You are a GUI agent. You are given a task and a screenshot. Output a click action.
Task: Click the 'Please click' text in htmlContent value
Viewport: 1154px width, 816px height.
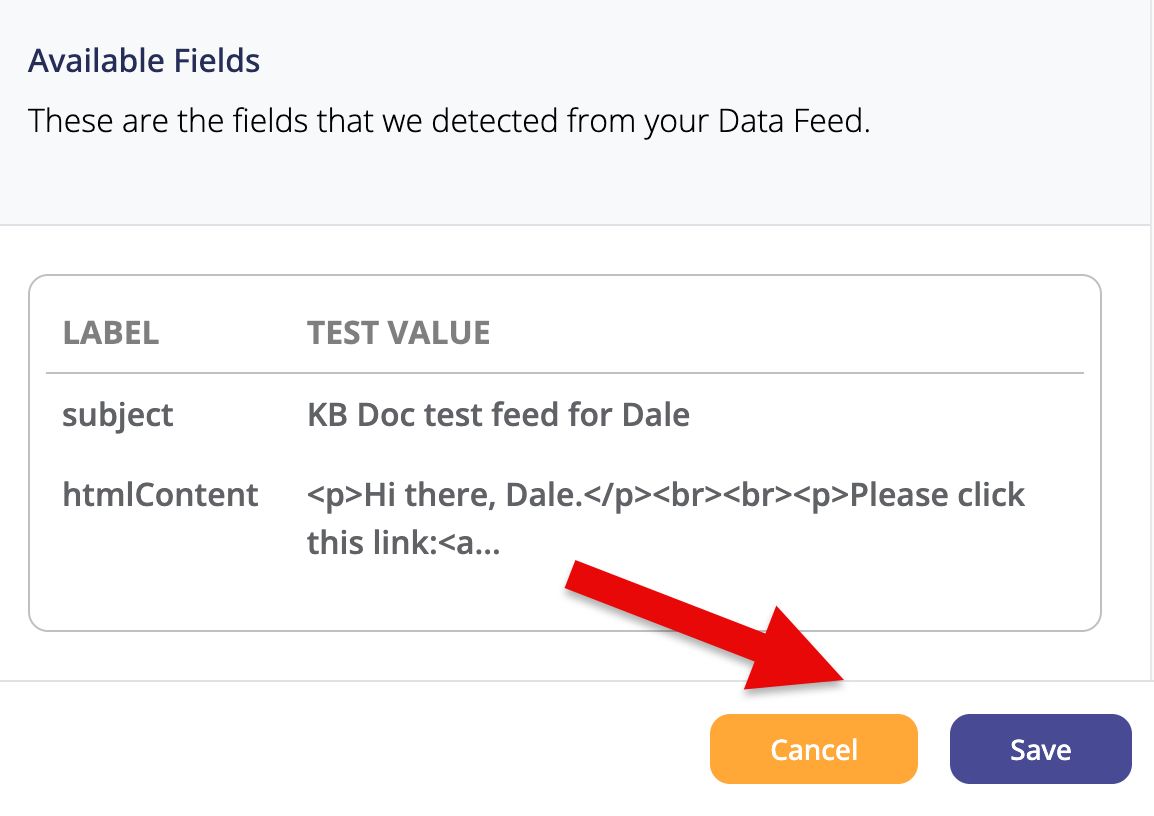coord(937,495)
